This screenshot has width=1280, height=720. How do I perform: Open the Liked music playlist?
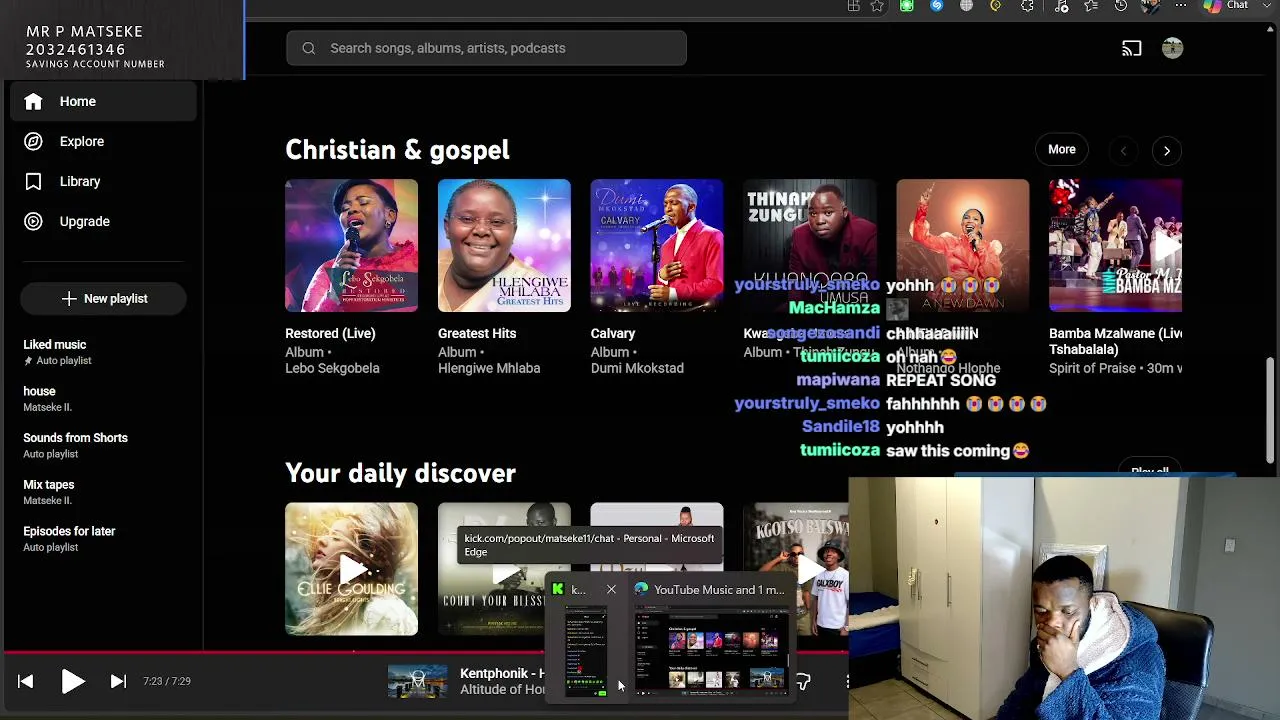click(x=104, y=352)
